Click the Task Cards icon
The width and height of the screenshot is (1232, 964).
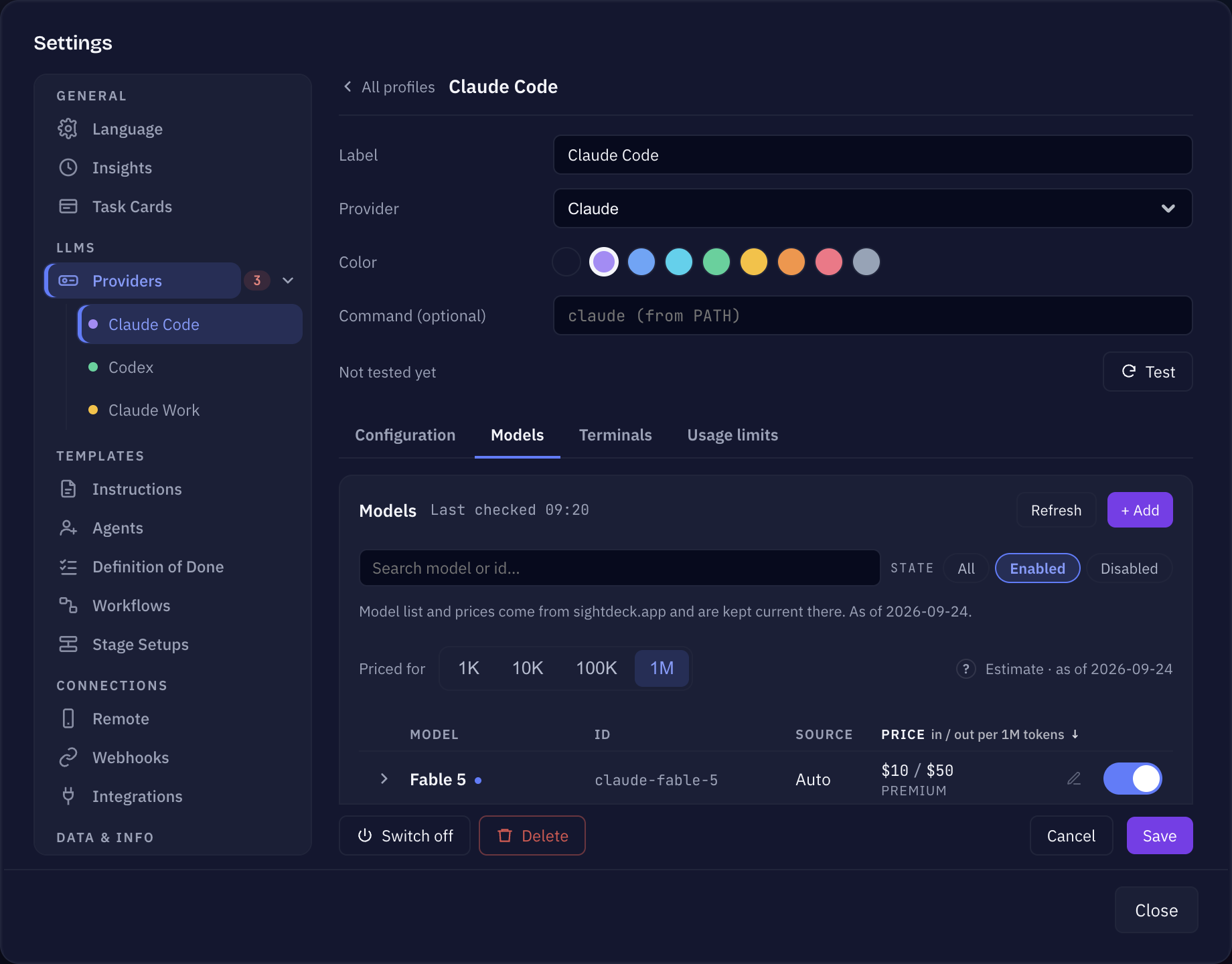coord(68,206)
